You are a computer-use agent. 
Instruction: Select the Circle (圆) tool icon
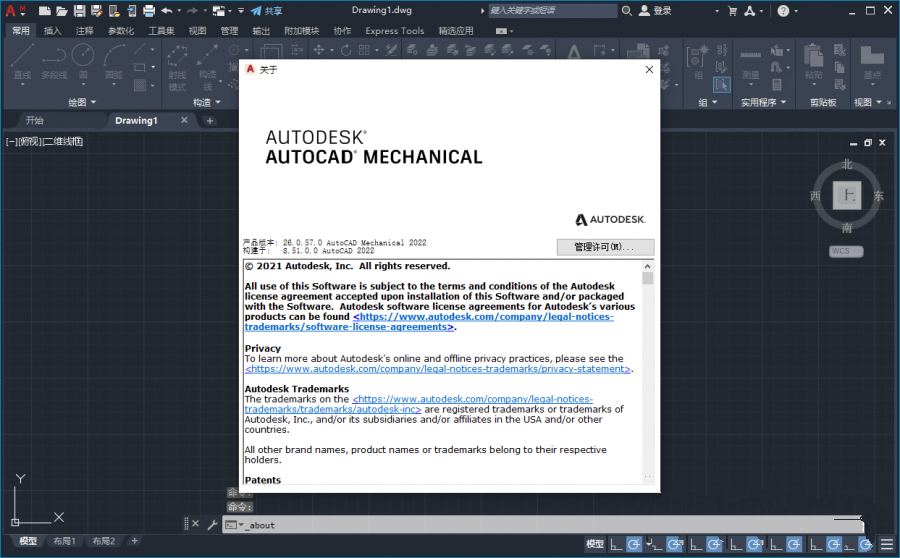click(x=83, y=56)
